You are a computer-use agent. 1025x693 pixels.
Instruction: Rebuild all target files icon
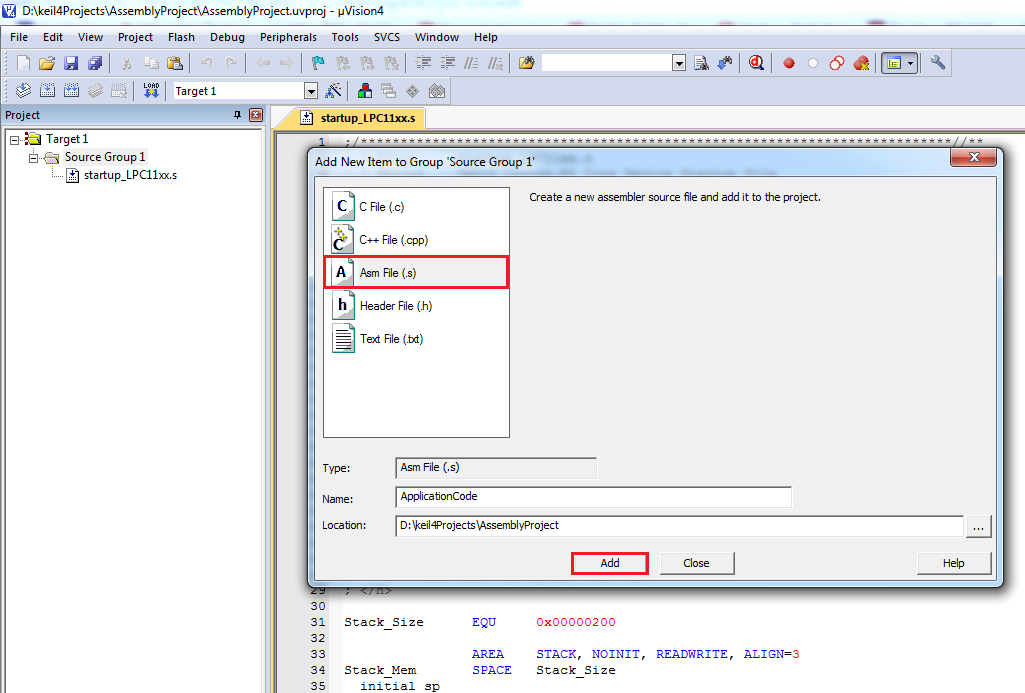click(71, 91)
